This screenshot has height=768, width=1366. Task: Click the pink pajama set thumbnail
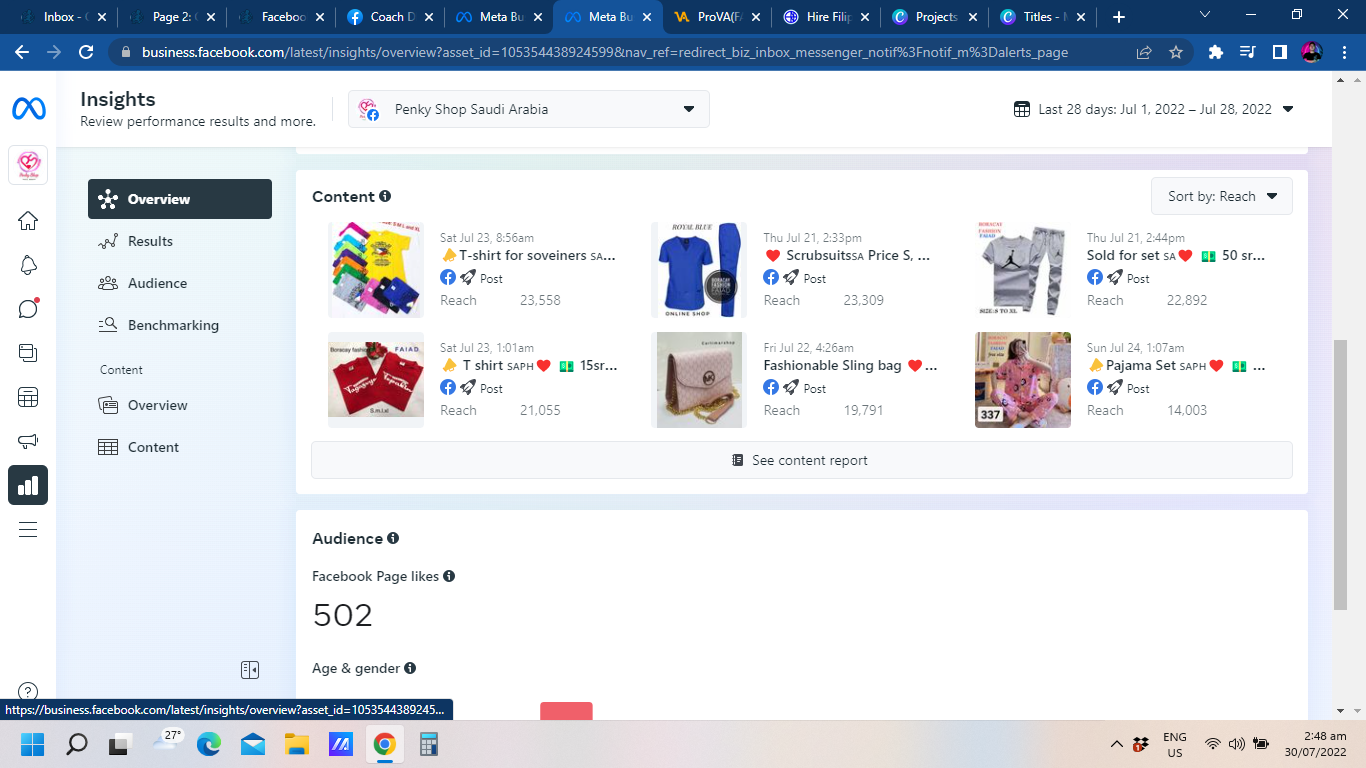coord(1023,380)
